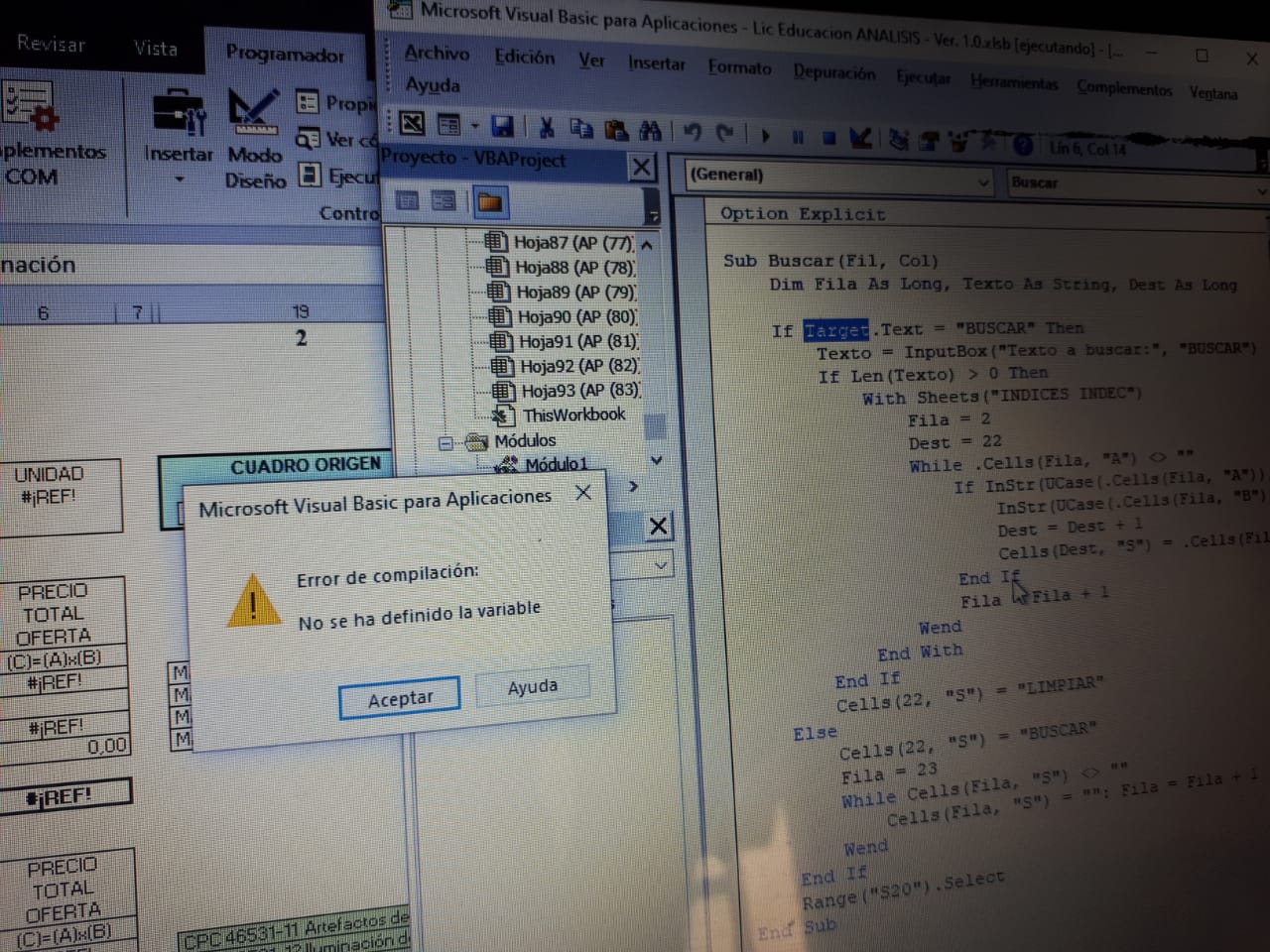This screenshot has height=952, width=1270.
Task: Click the Redo arrow icon
Action: (725, 133)
